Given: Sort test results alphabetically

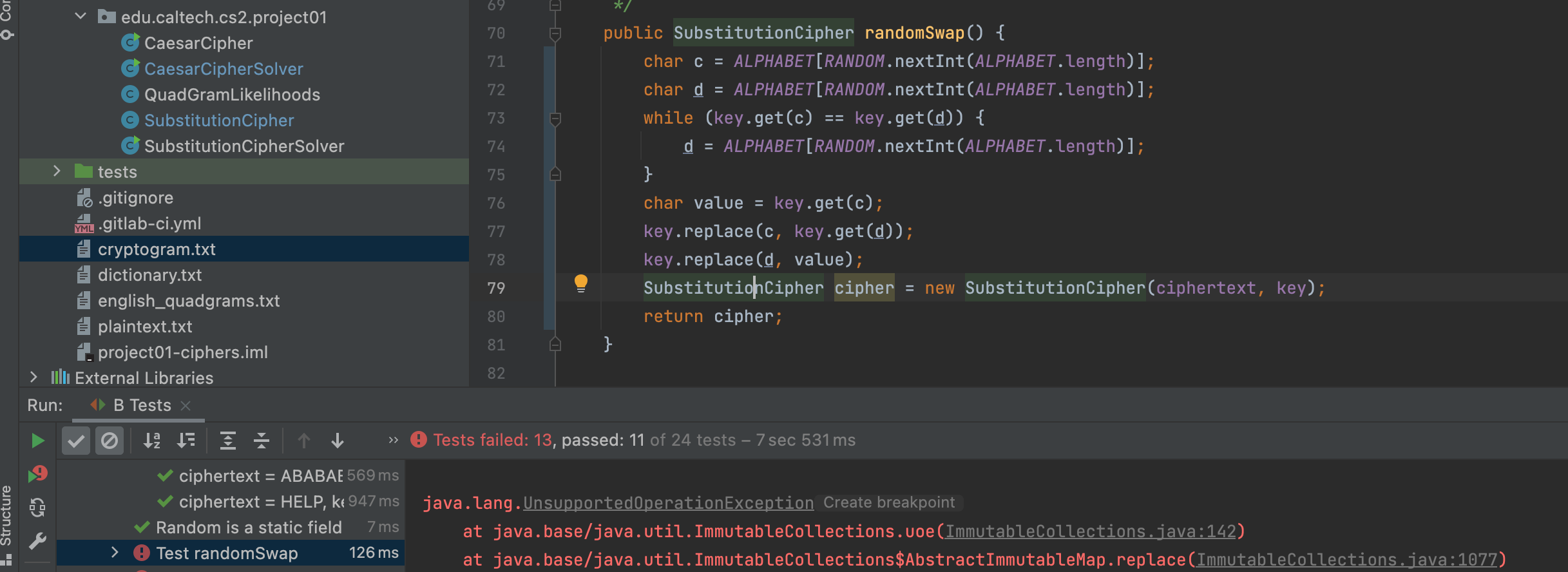Looking at the screenshot, I should [x=152, y=441].
